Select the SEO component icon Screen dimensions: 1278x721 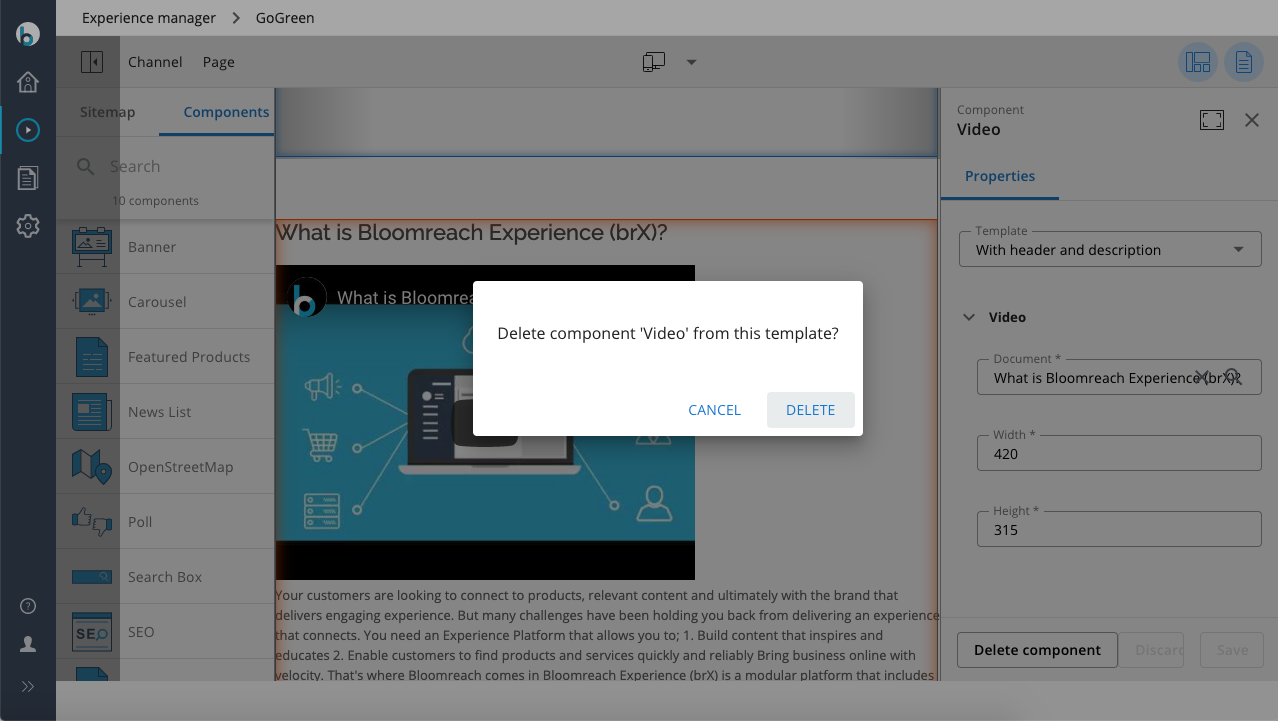pos(92,632)
